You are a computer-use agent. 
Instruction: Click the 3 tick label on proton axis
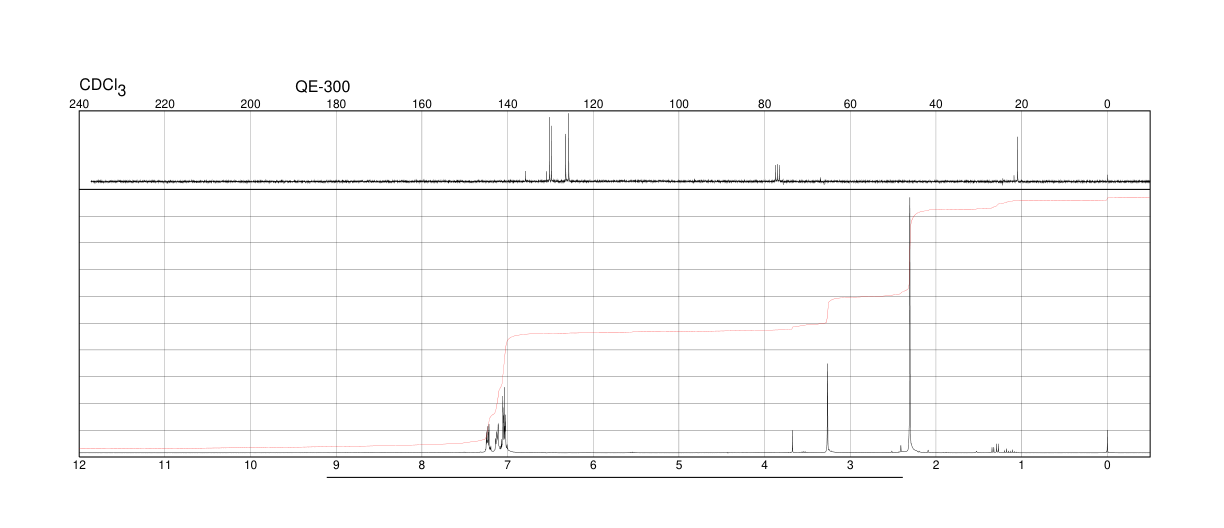850,466
